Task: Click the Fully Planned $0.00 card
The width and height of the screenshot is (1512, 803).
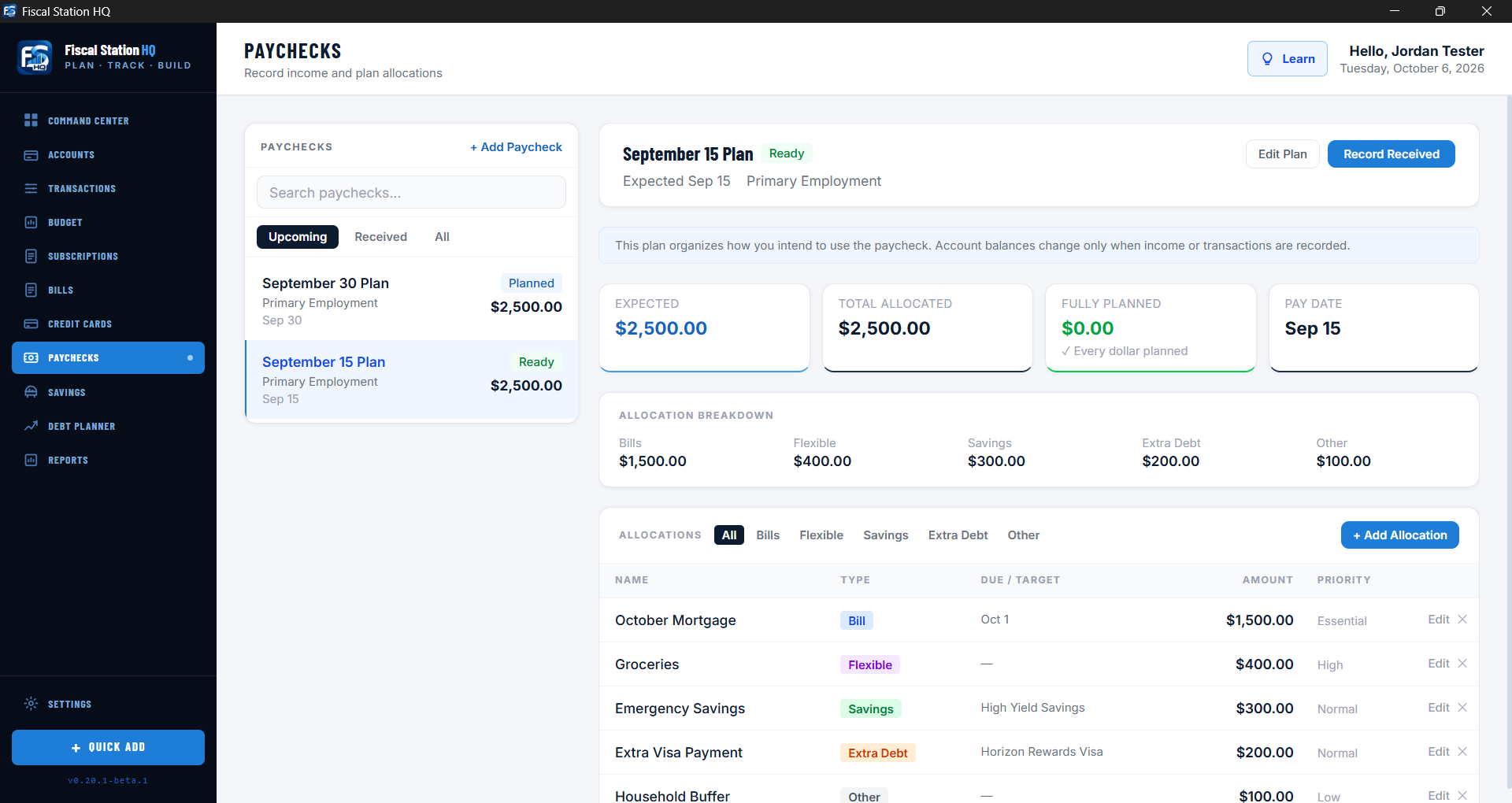Action: [x=1151, y=327]
